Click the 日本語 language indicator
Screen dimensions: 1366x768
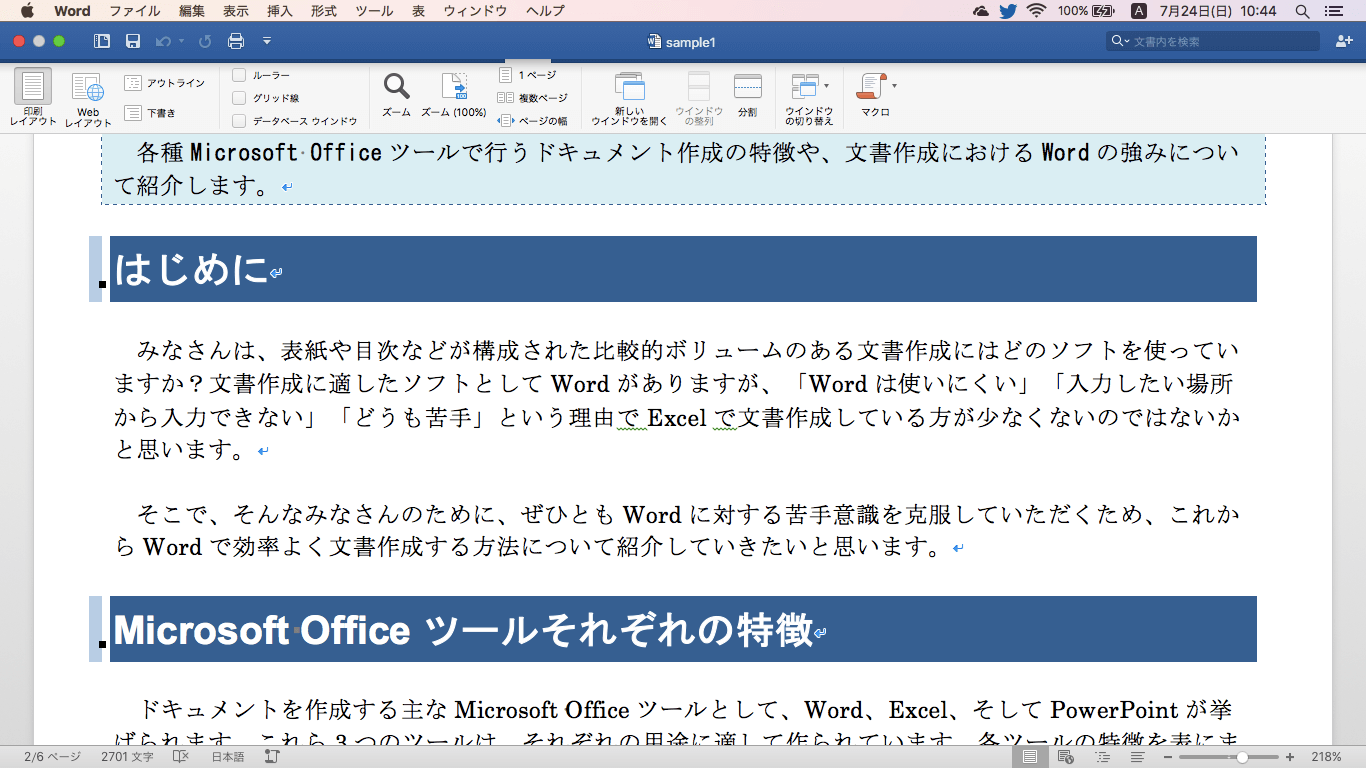click(228, 757)
